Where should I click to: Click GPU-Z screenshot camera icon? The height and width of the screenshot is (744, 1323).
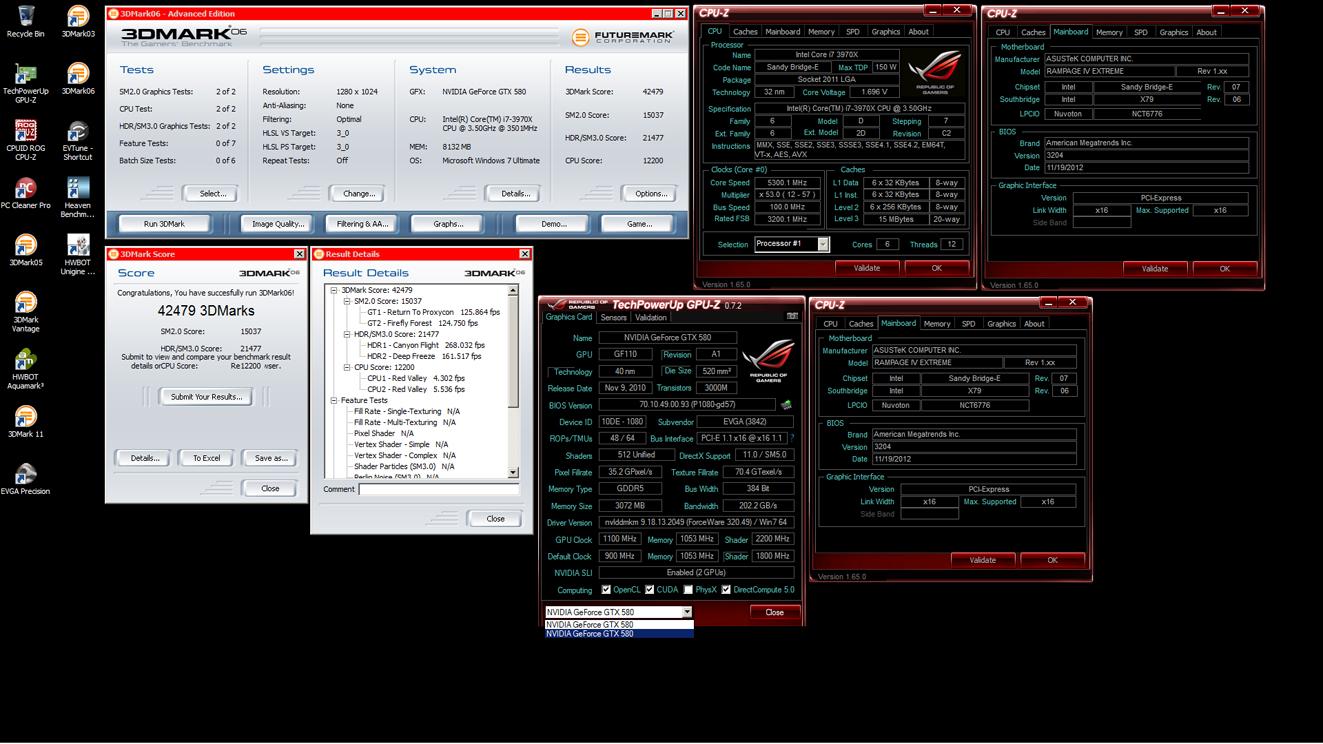[792, 317]
